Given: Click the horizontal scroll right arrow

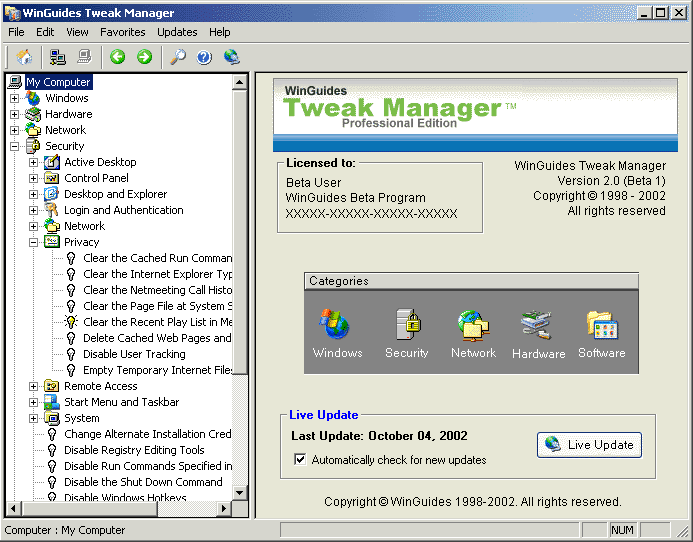Looking at the screenshot, I should pos(224,508).
